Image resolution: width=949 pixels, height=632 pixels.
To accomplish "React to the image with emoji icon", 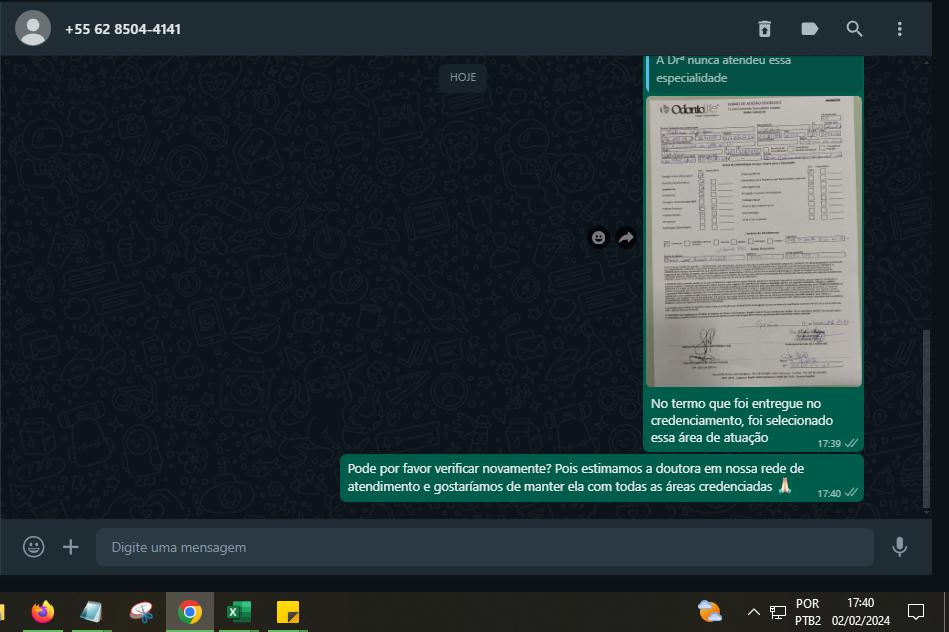I will point(598,238).
